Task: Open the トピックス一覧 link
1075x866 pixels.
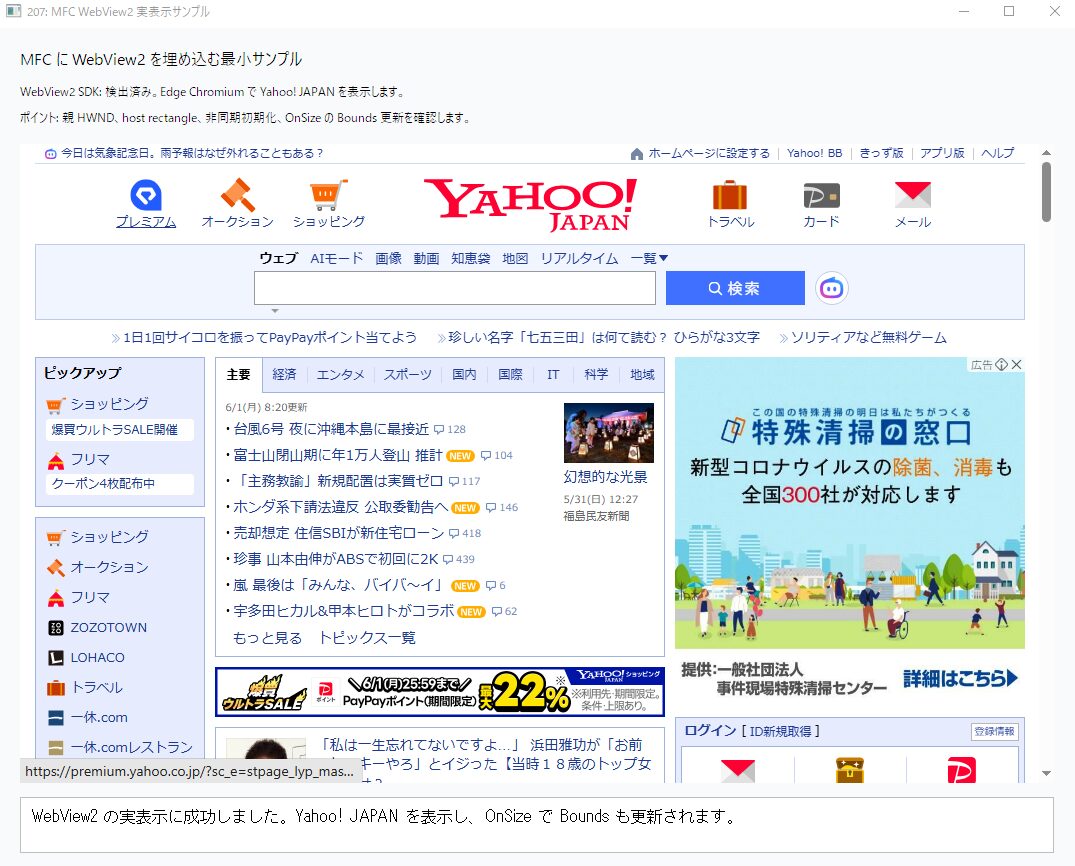Action: point(367,638)
